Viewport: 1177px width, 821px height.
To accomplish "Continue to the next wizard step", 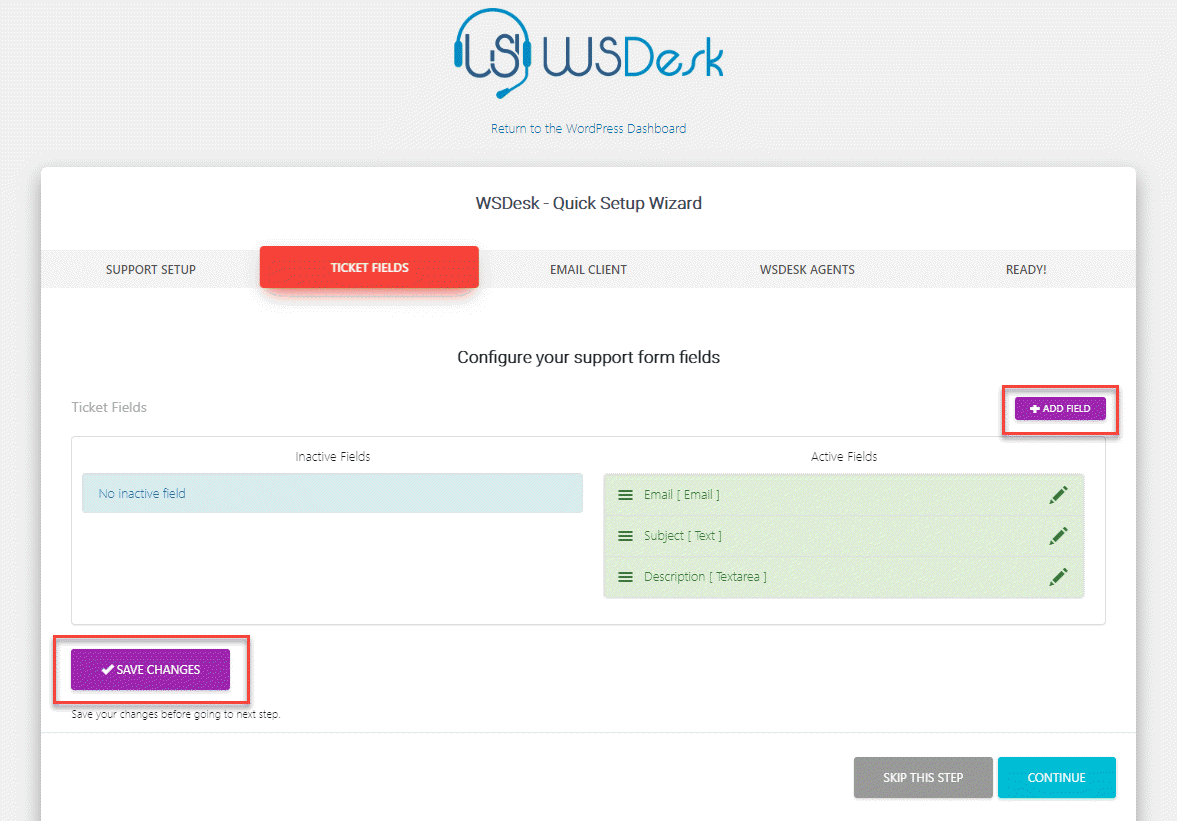I will 1056,777.
